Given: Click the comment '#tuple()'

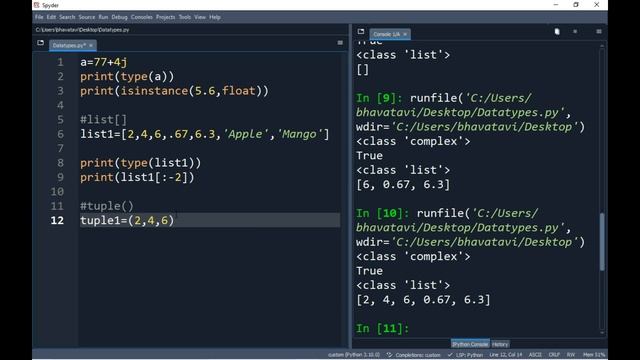Looking at the screenshot, I should click(107, 206).
